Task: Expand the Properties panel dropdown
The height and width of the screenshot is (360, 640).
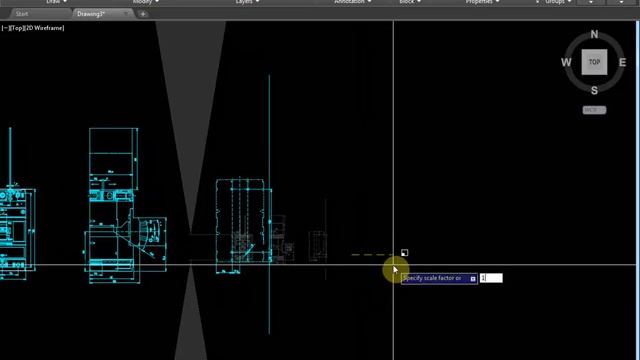Action: [x=482, y=2]
